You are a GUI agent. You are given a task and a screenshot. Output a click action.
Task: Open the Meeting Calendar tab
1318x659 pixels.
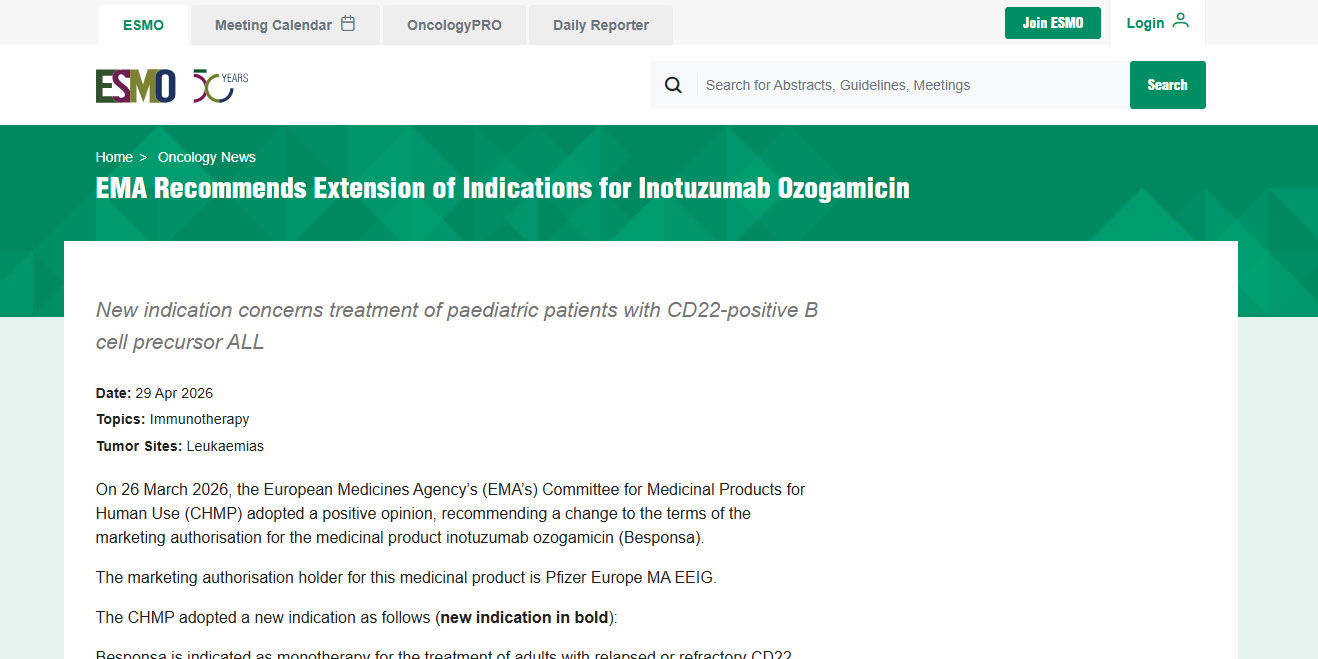point(273,25)
